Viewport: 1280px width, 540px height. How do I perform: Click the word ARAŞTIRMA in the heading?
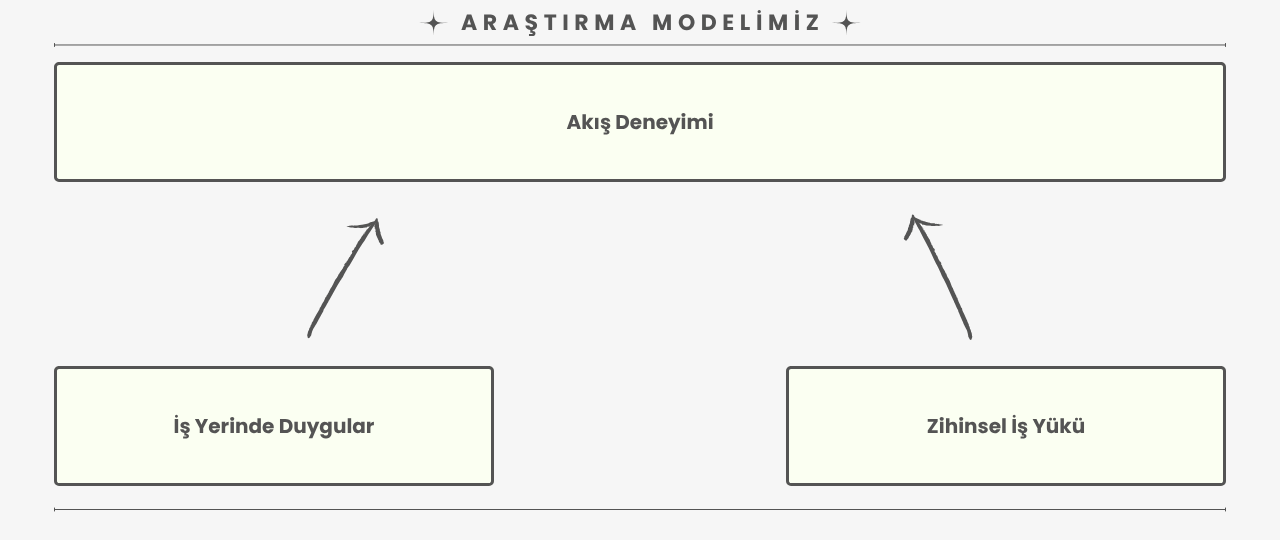click(x=549, y=23)
